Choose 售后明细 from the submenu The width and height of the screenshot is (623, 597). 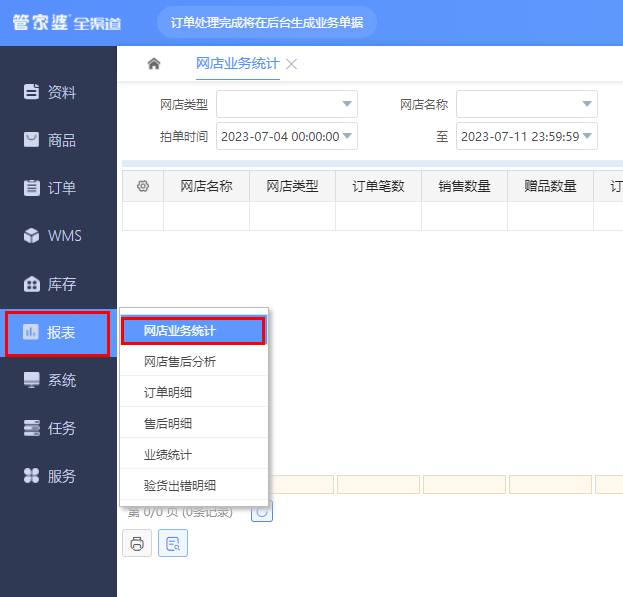coord(193,423)
